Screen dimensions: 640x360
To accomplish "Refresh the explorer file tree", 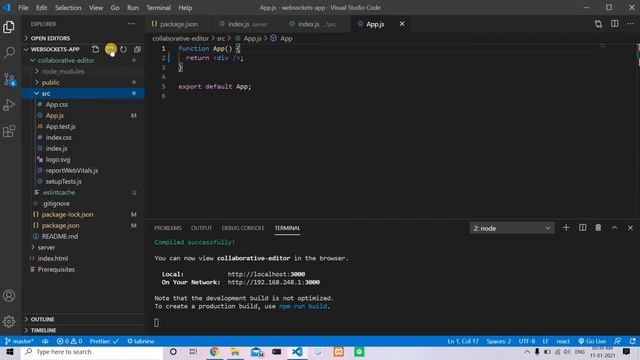I will tap(123, 49).
